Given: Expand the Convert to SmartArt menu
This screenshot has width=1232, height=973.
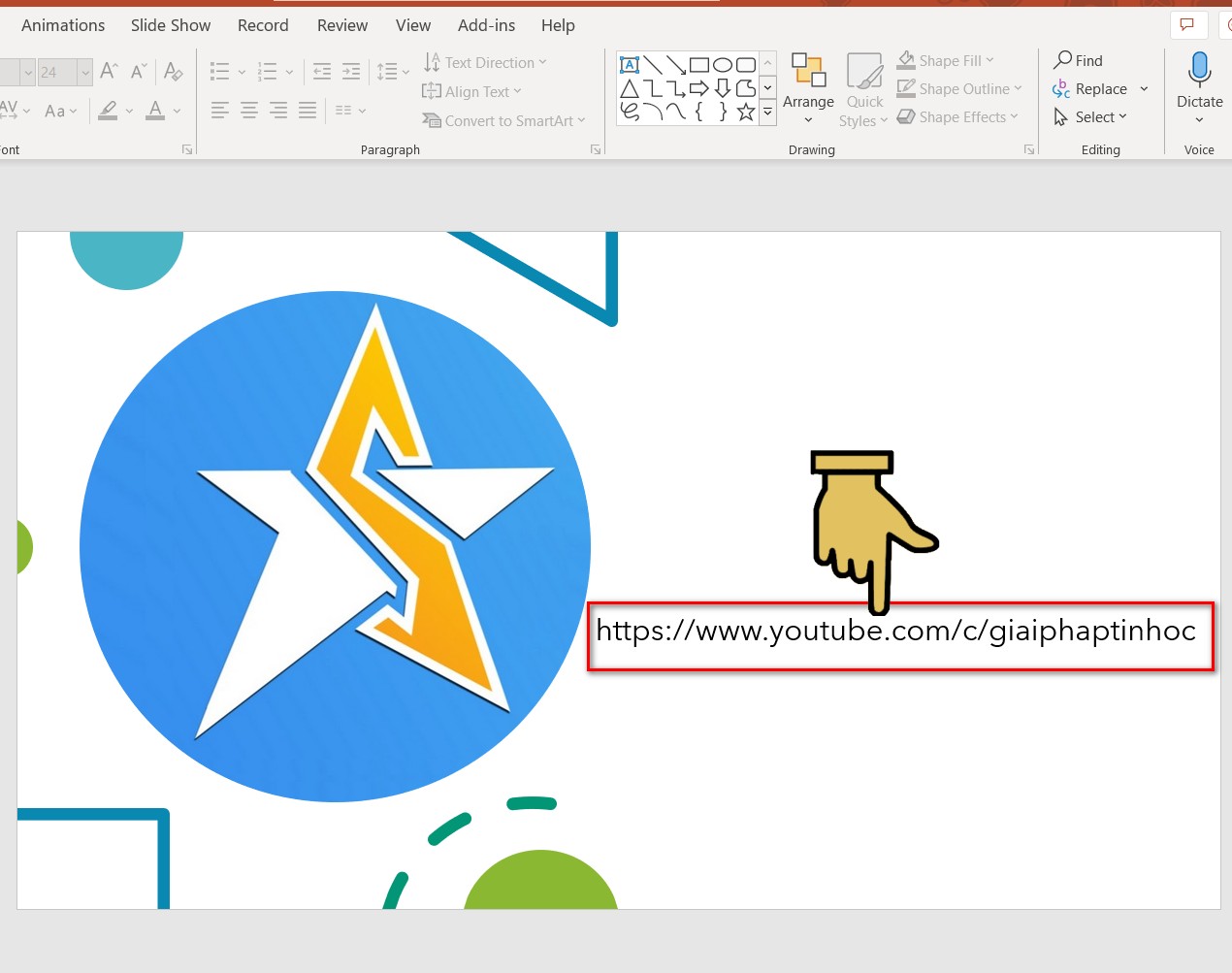Looking at the screenshot, I should pyautogui.click(x=504, y=120).
